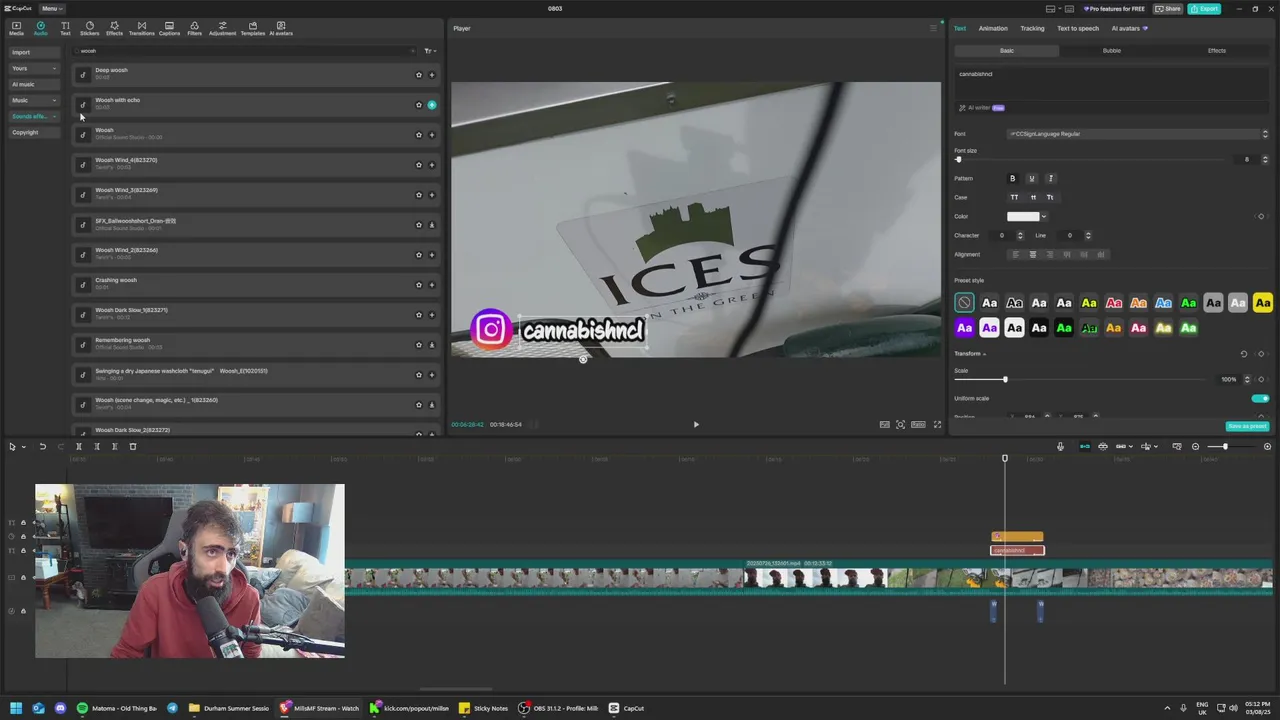Viewport: 1280px width, 720px height.
Task: Open the Templates panel
Action: (252, 28)
